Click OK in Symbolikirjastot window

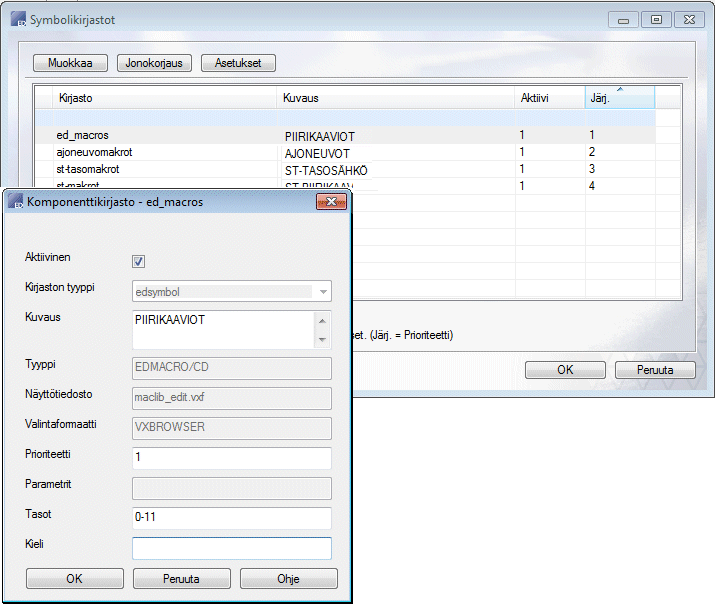pyautogui.click(x=565, y=369)
